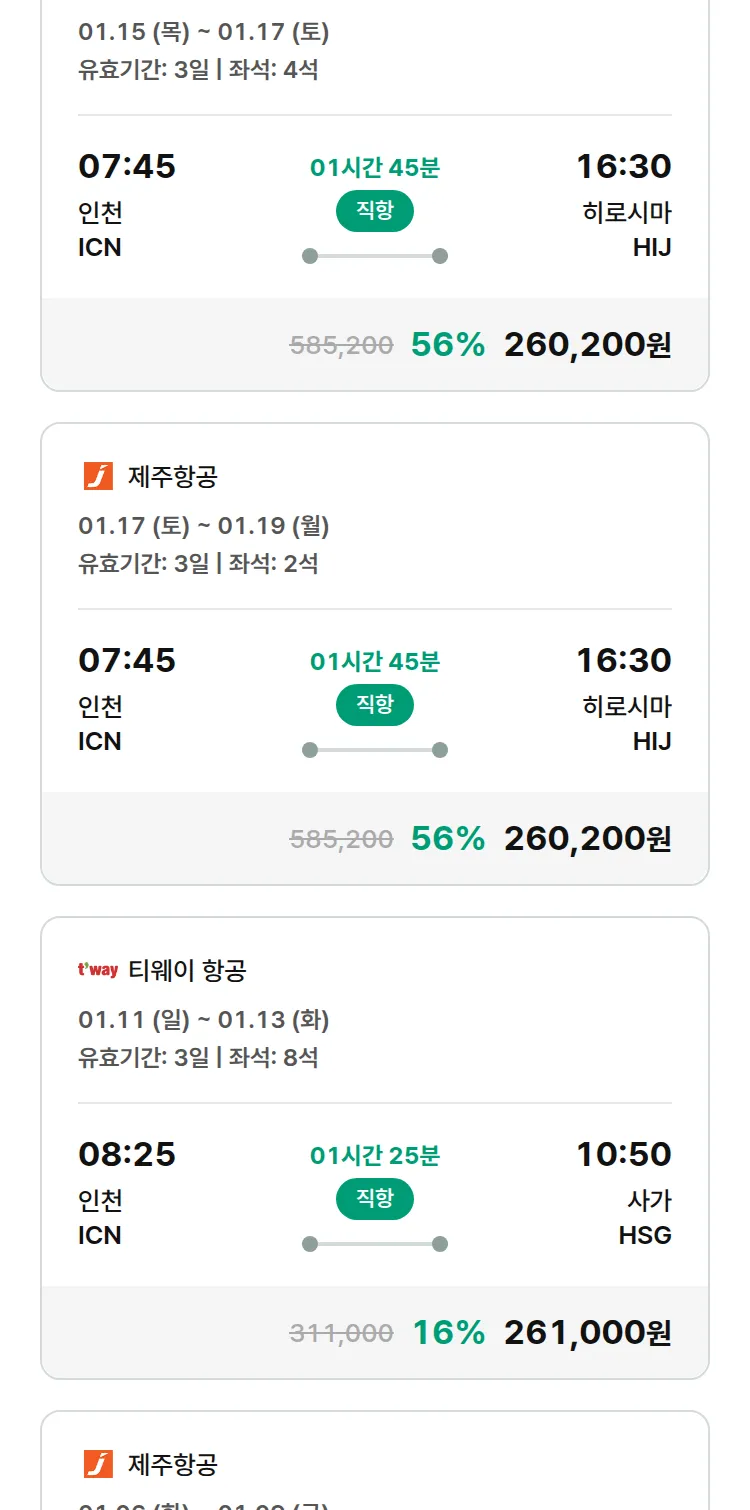The height and width of the screenshot is (1510, 750).
Task: Click the 01.15 (목) ~ 01.17 (토) date range
Action: (204, 32)
